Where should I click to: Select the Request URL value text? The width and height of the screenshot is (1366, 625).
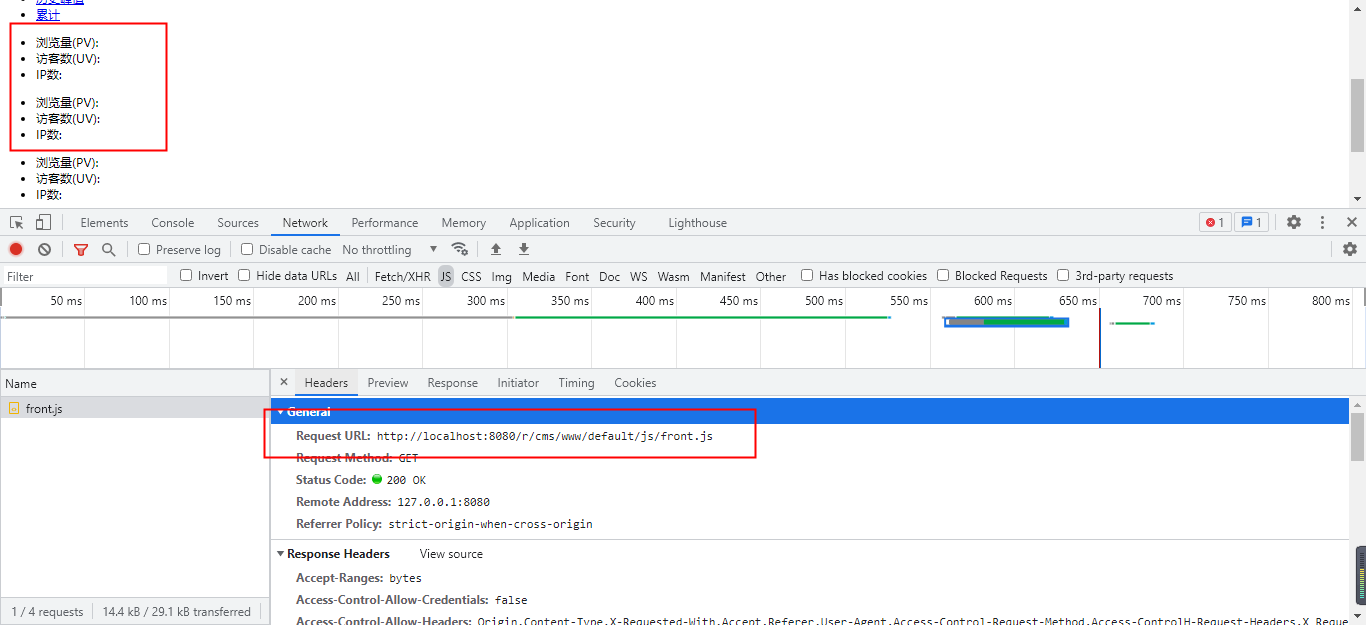coord(545,436)
